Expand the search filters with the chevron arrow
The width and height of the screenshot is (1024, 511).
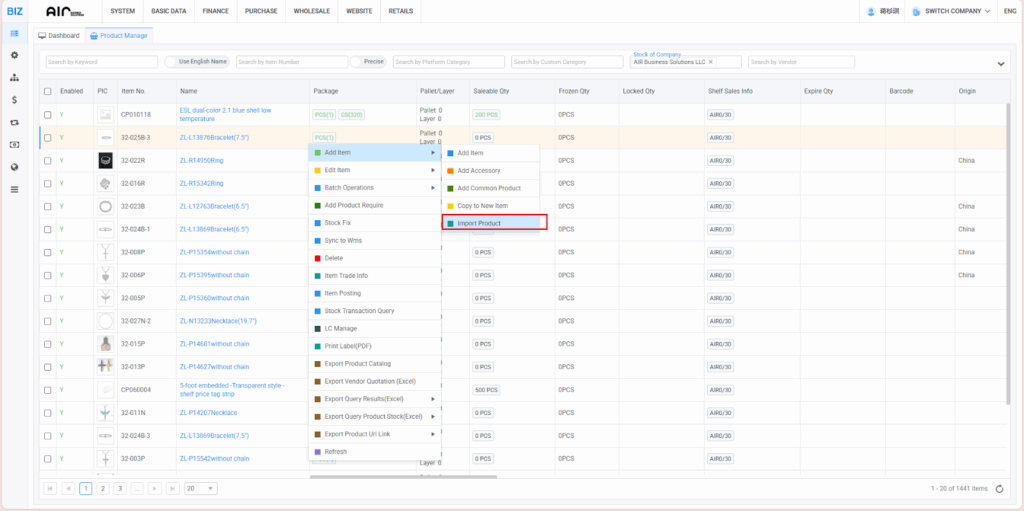click(x=1001, y=64)
